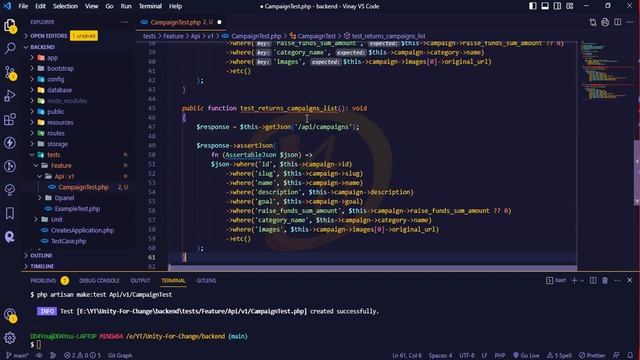Open Accounts icon in activity bar
Viewport: 640px width, 360px height.
(x=10, y=315)
